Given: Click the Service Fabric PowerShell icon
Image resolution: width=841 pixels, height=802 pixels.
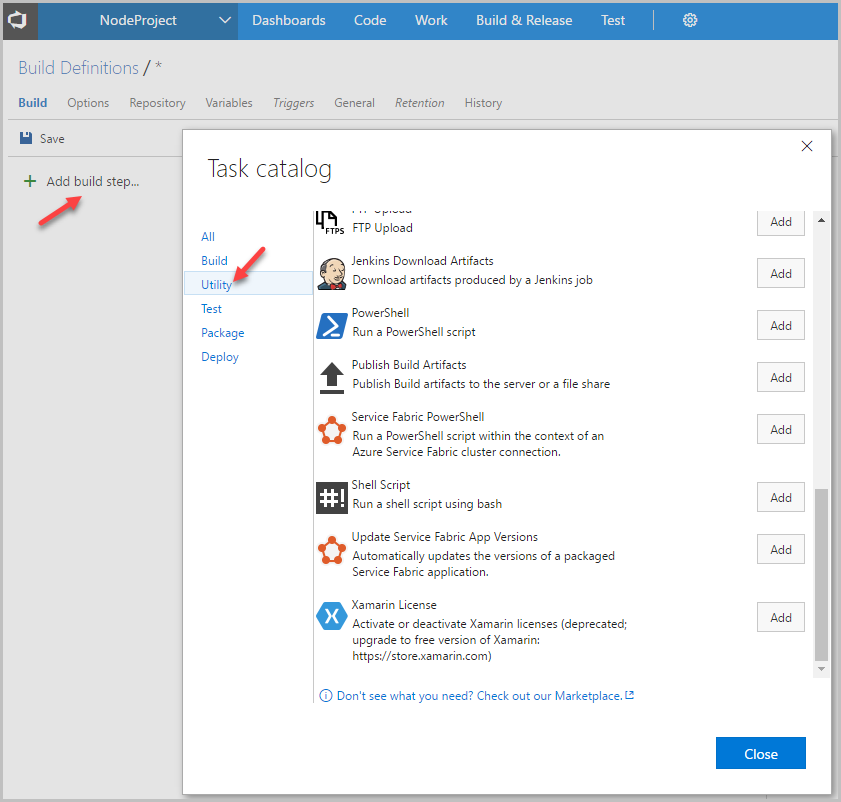Looking at the screenshot, I should tap(331, 430).
